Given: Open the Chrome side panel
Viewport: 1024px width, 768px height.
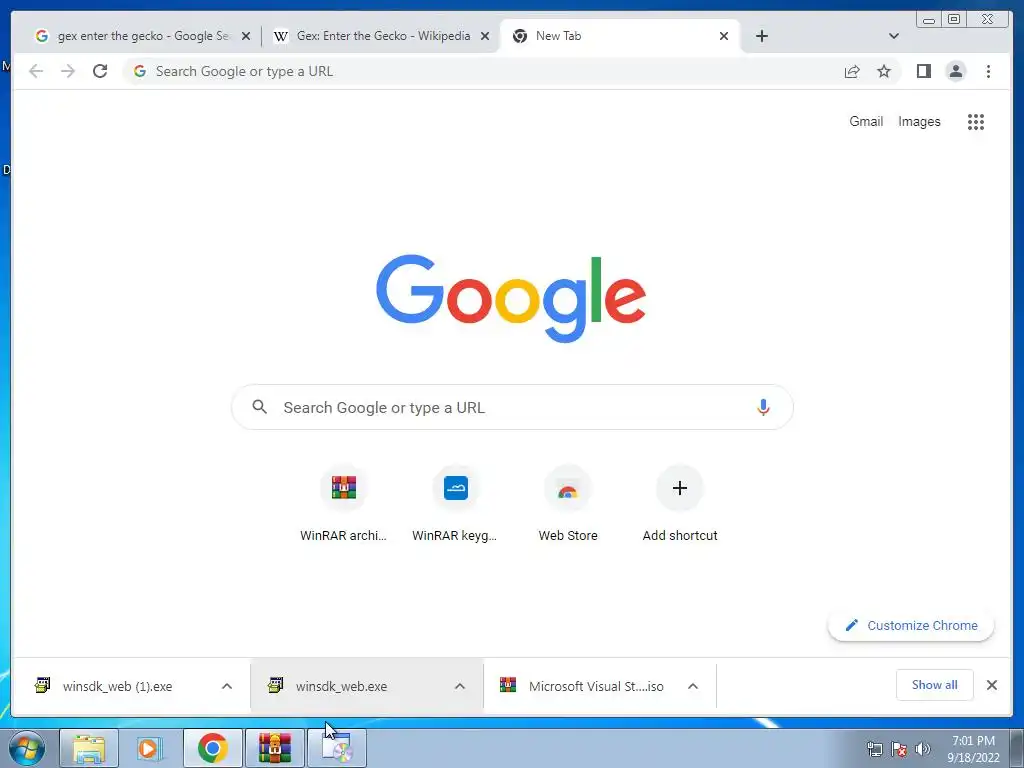Looking at the screenshot, I should [x=923, y=71].
